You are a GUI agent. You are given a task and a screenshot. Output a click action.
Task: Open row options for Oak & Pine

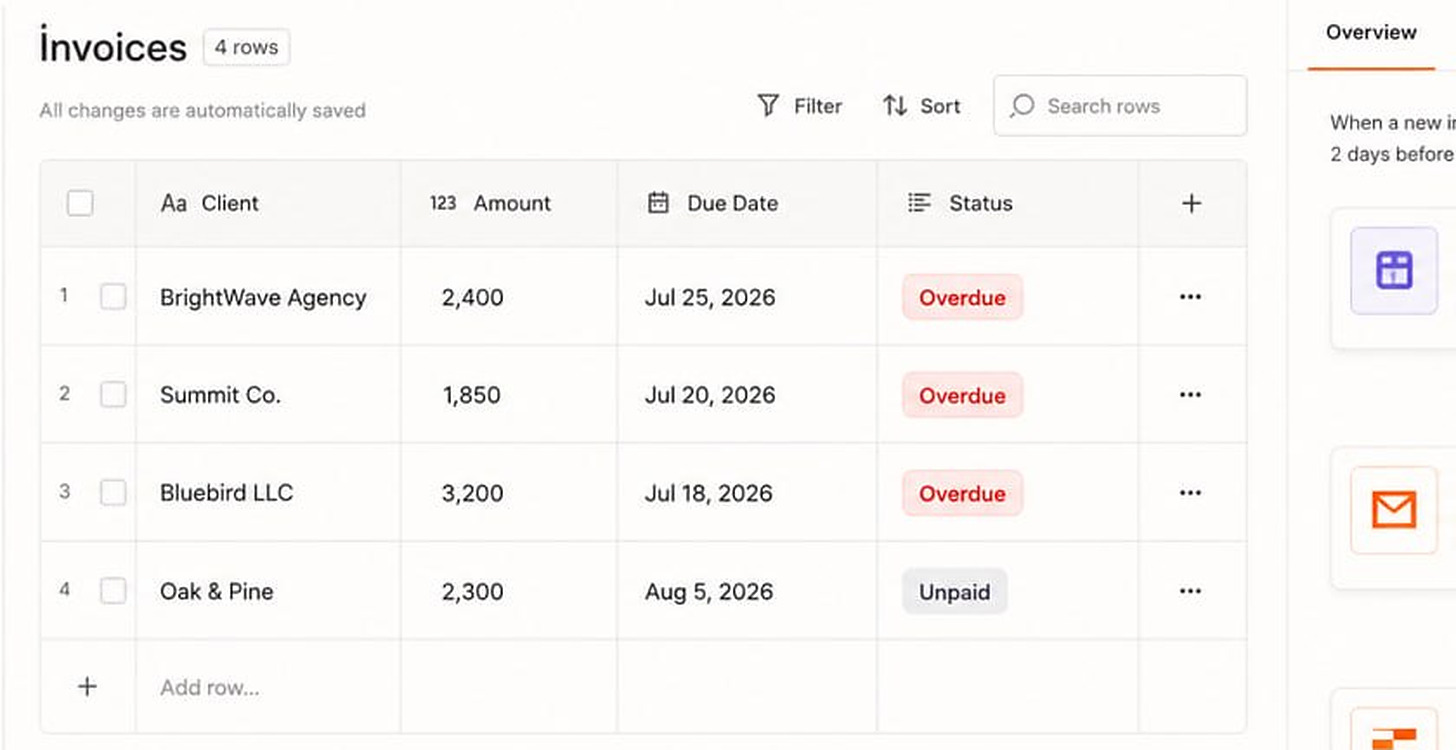click(x=1190, y=591)
